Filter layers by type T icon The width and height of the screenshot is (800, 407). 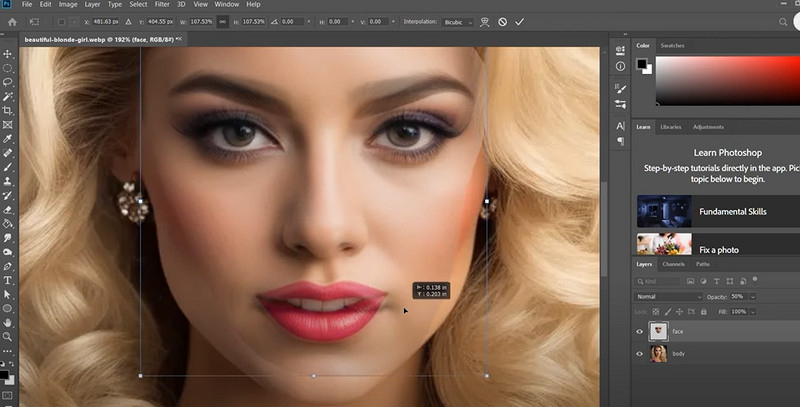tap(716, 281)
